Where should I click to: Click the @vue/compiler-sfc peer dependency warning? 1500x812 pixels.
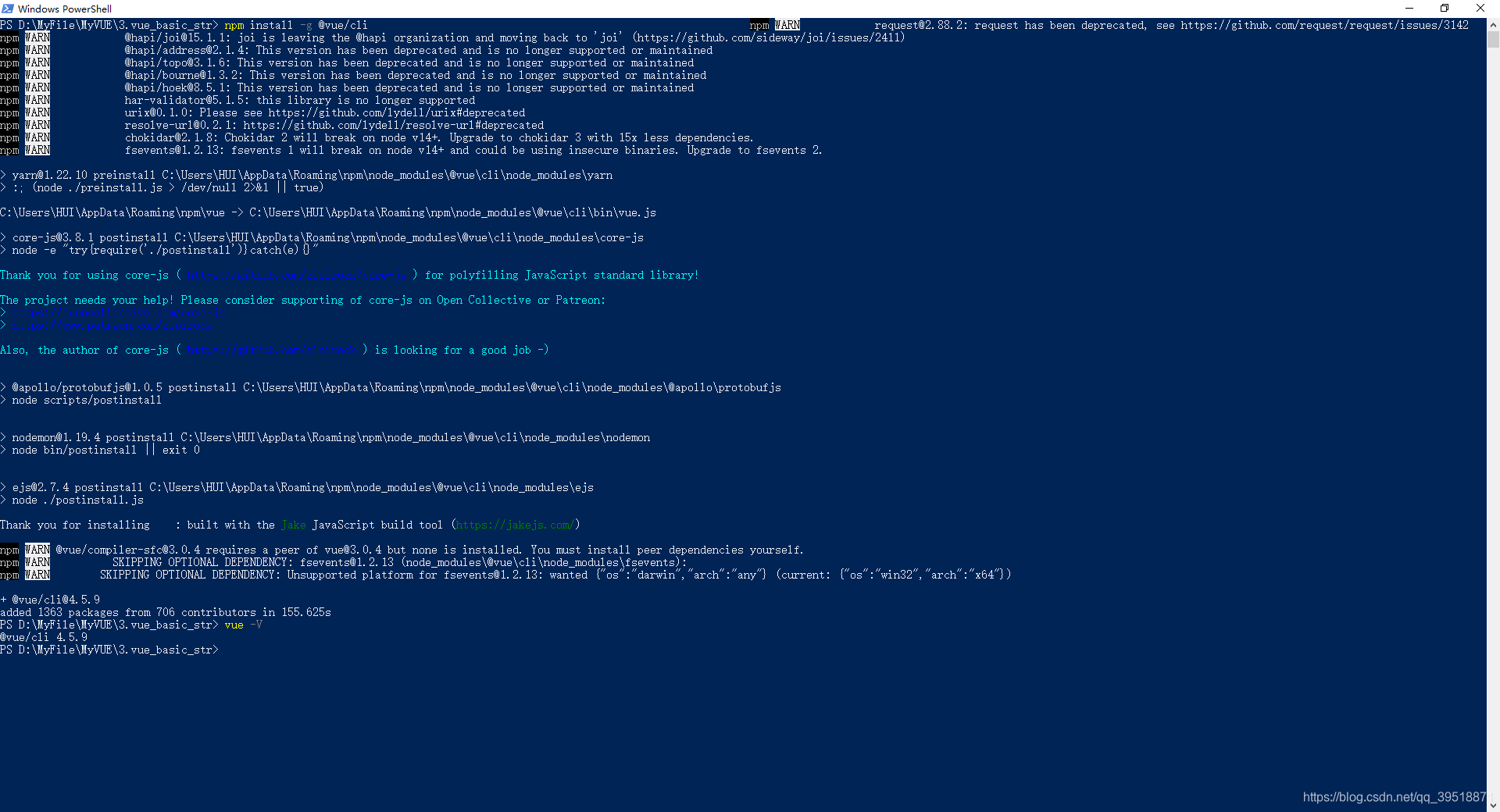tap(402, 550)
